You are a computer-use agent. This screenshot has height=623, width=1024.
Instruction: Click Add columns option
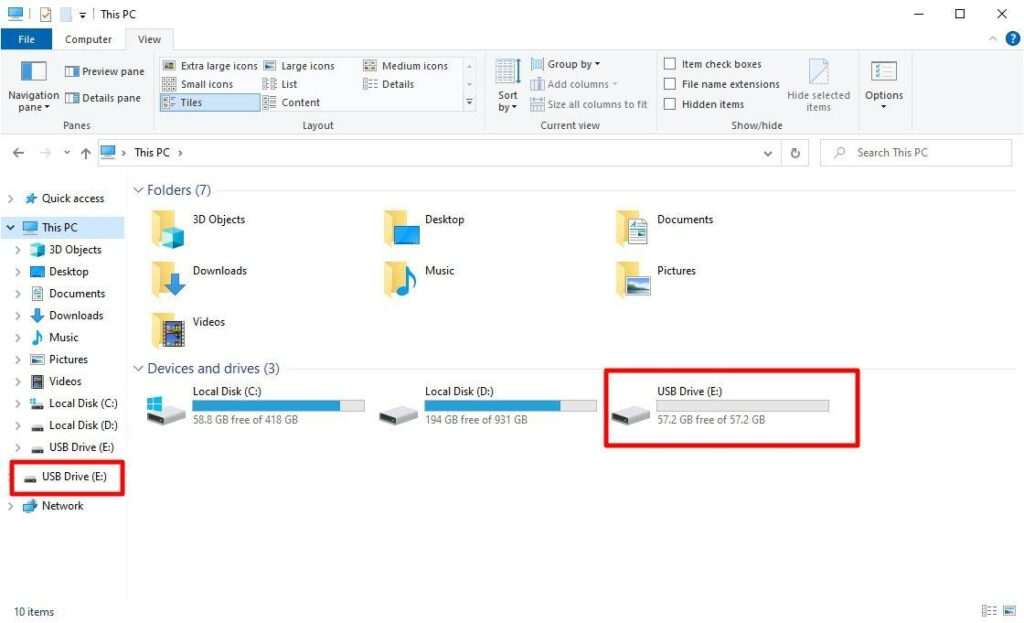point(574,84)
